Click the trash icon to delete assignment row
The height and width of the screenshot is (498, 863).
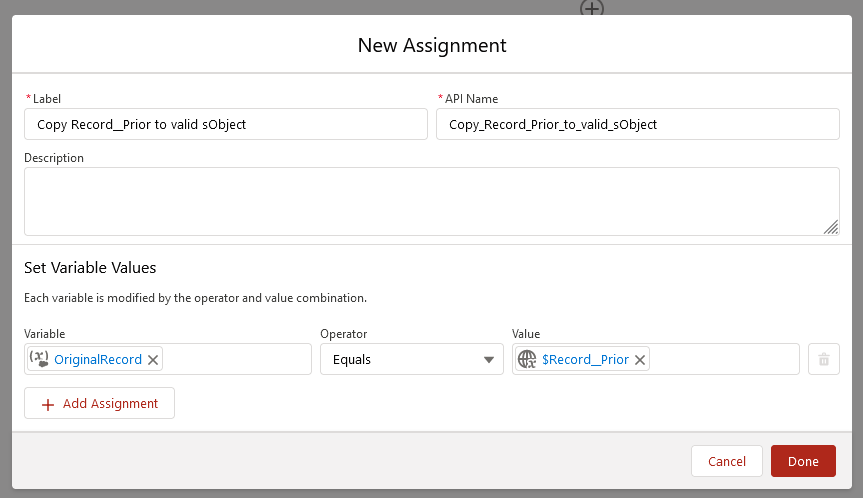(823, 360)
